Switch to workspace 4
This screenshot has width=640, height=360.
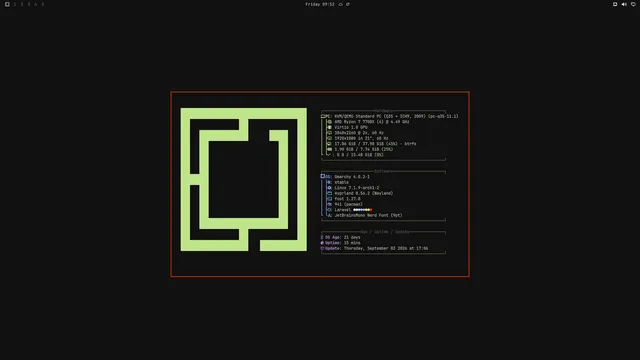36,4
